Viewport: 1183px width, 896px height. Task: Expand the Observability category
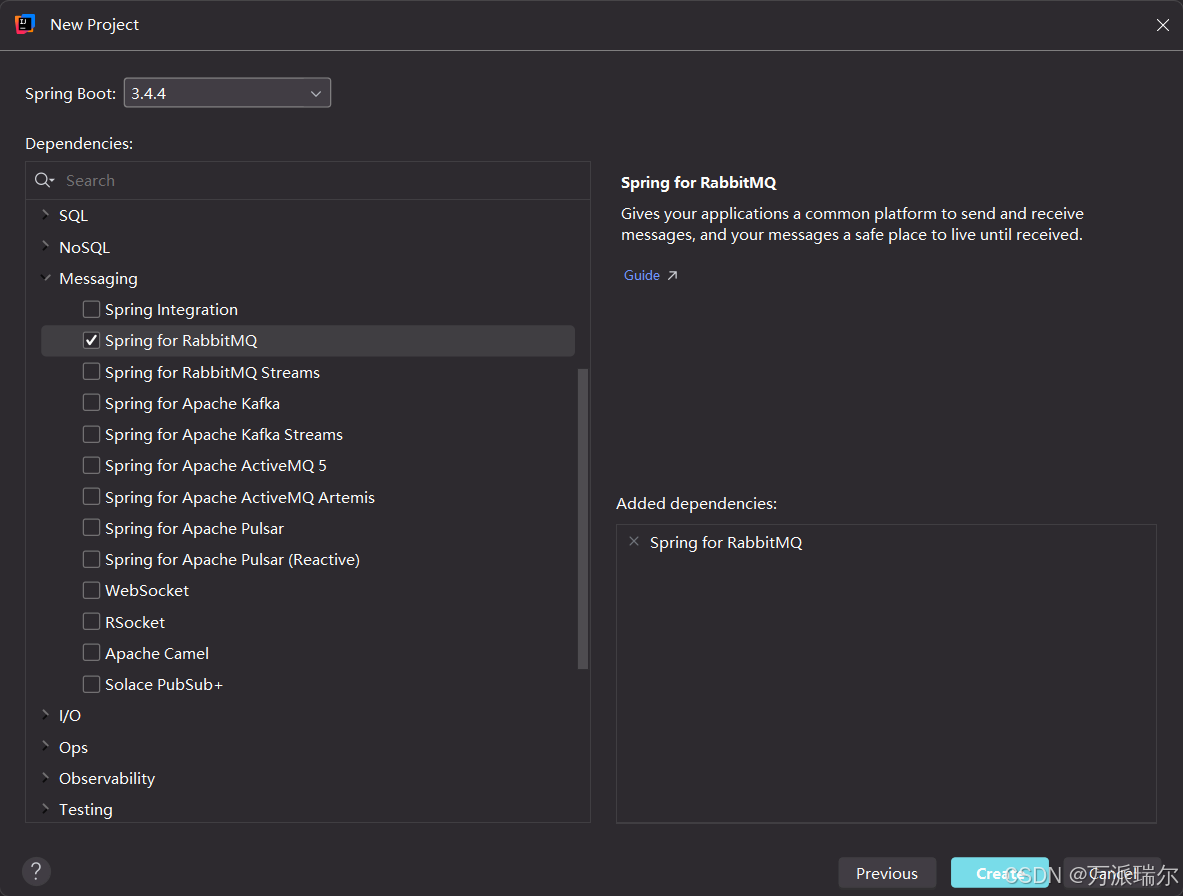(45, 778)
